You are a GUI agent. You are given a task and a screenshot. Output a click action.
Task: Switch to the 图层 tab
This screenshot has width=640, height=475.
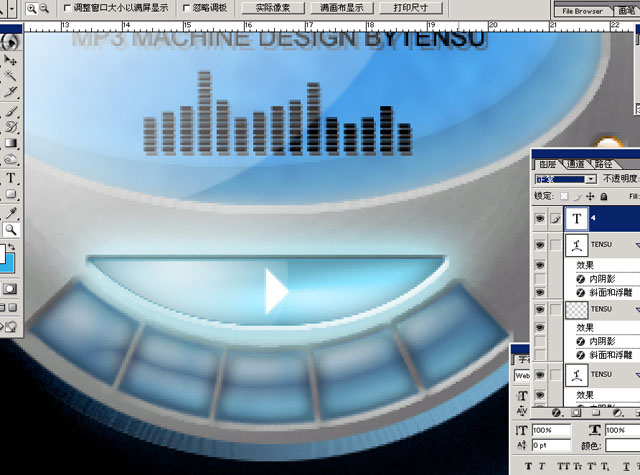(547, 164)
